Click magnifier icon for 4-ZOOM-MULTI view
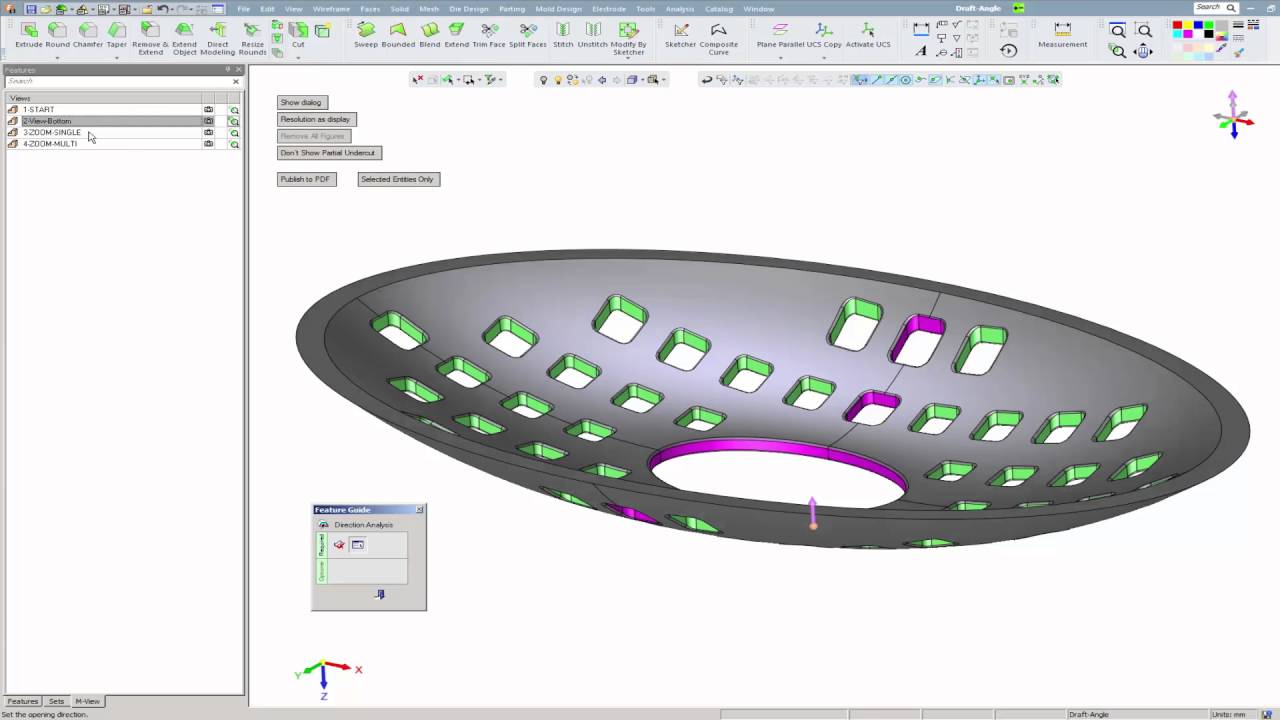This screenshot has width=1280, height=720. click(x=234, y=144)
